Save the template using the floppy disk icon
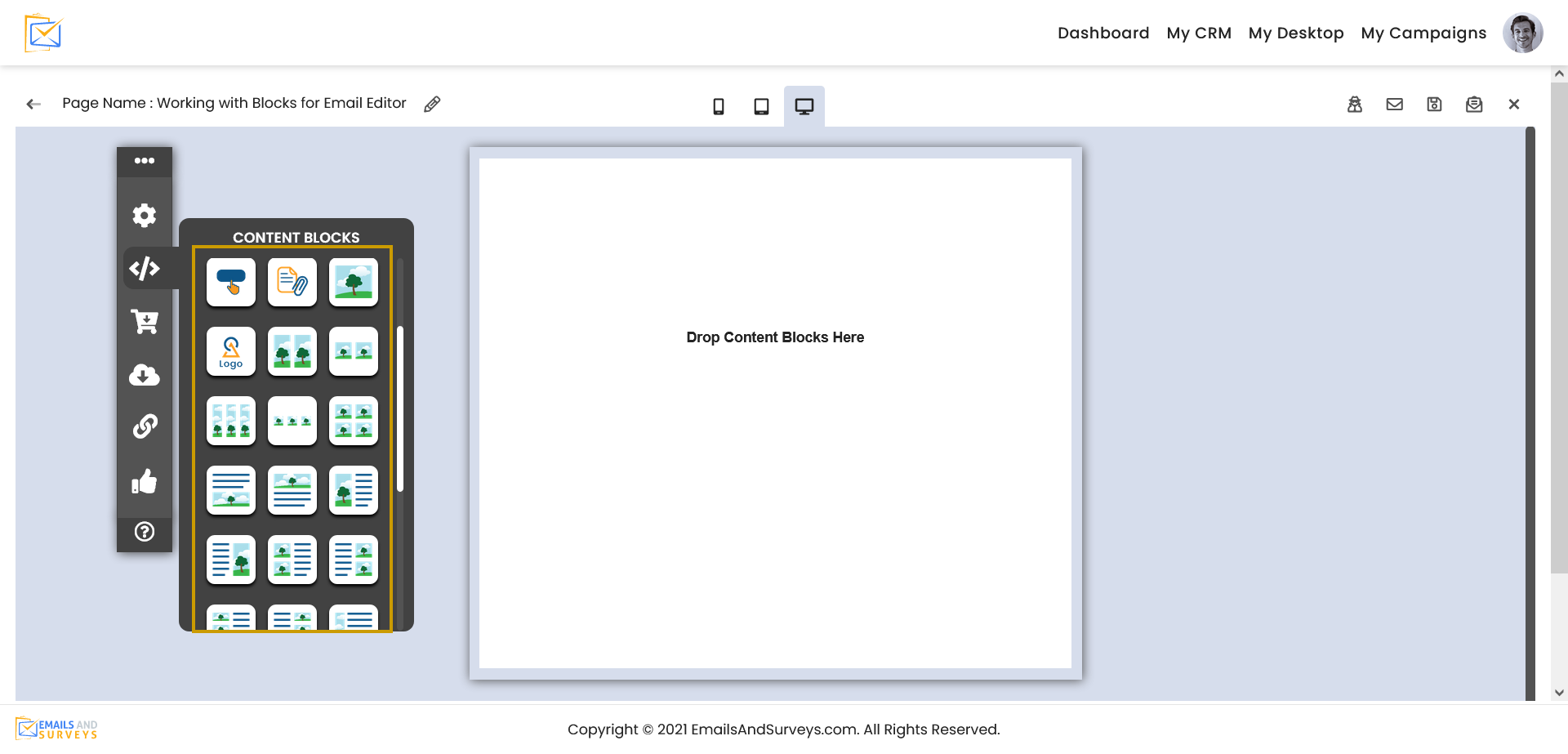 coord(1434,104)
